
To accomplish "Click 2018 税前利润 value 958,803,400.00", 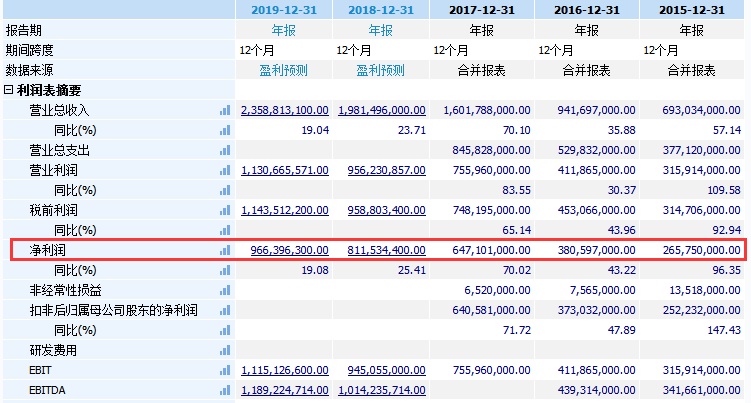I will pyautogui.click(x=385, y=210).
